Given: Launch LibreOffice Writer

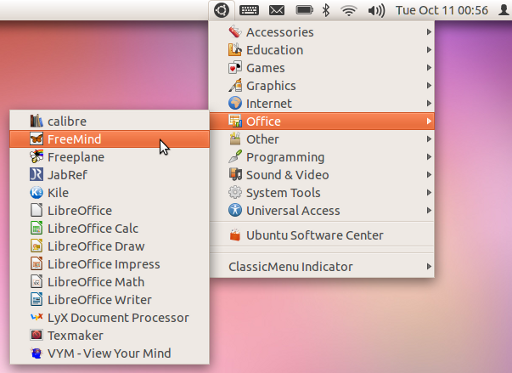Looking at the screenshot, I should click(x=109, y=300).
